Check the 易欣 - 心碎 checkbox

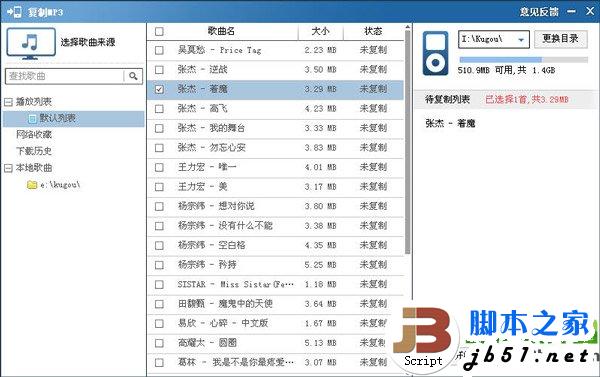[x=159, y=324]
